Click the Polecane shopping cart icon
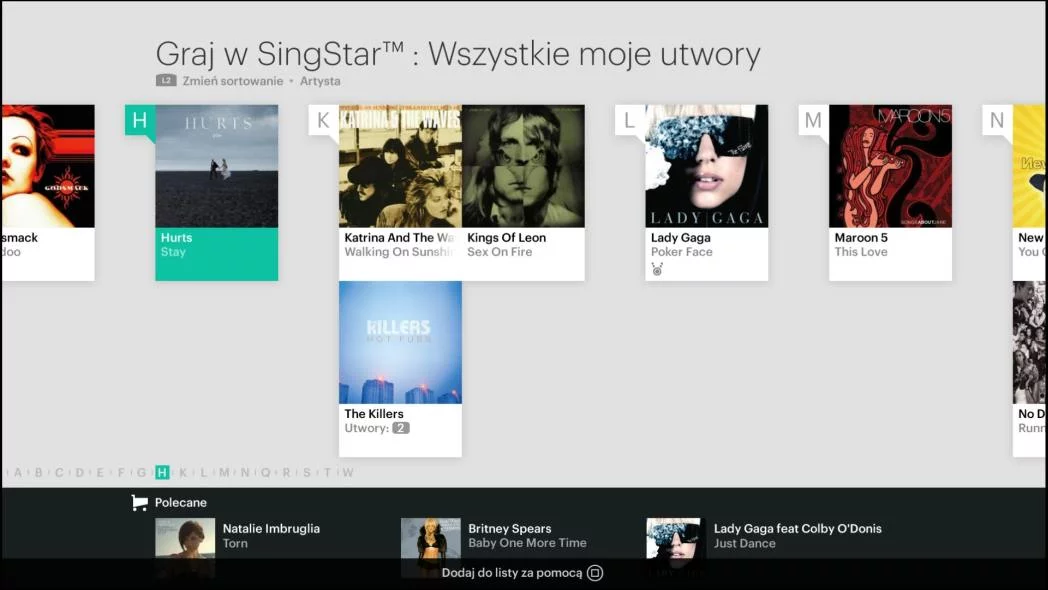 pos(139,502)
